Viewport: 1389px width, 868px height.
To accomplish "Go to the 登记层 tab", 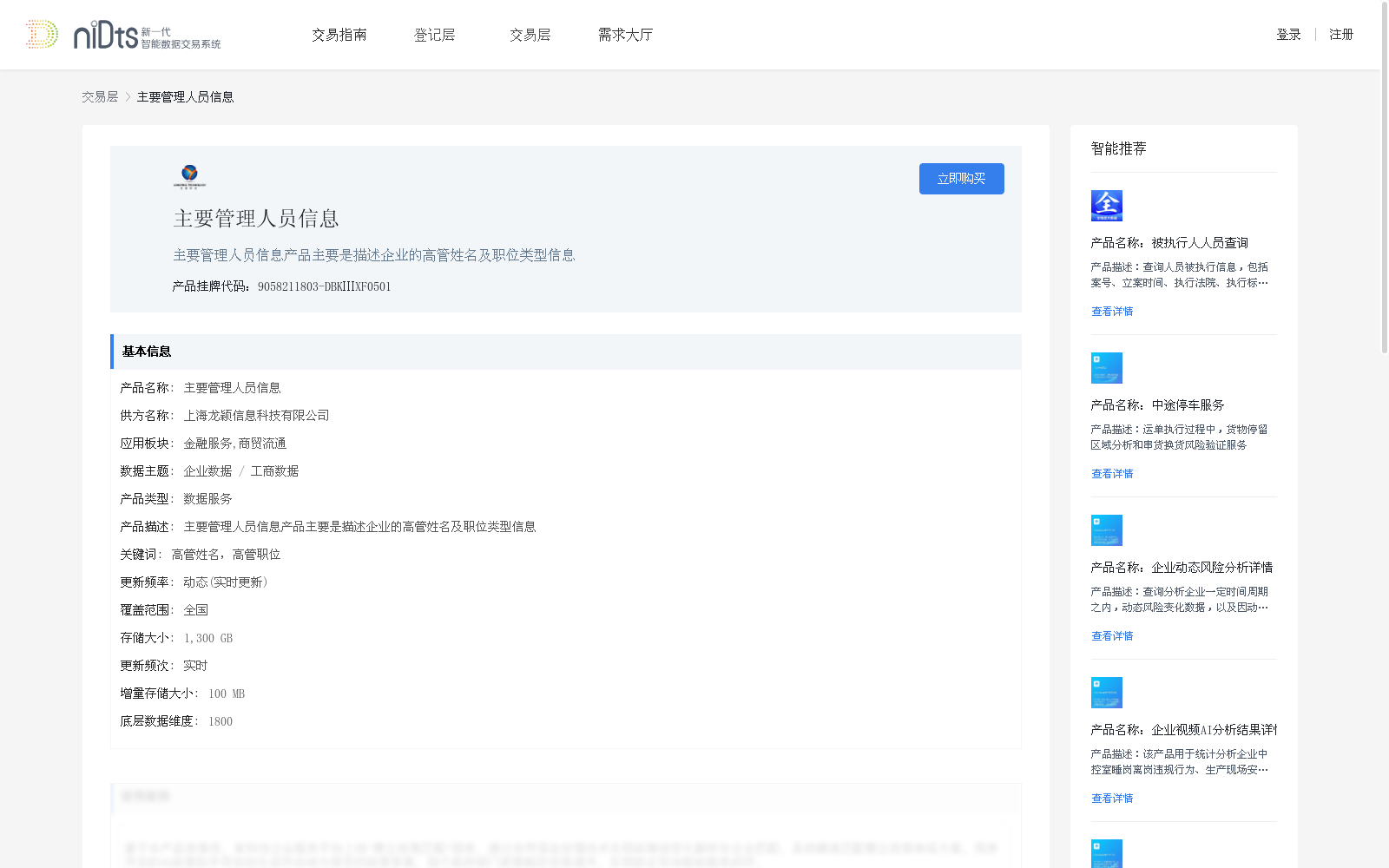I will (x=435, y=35).
